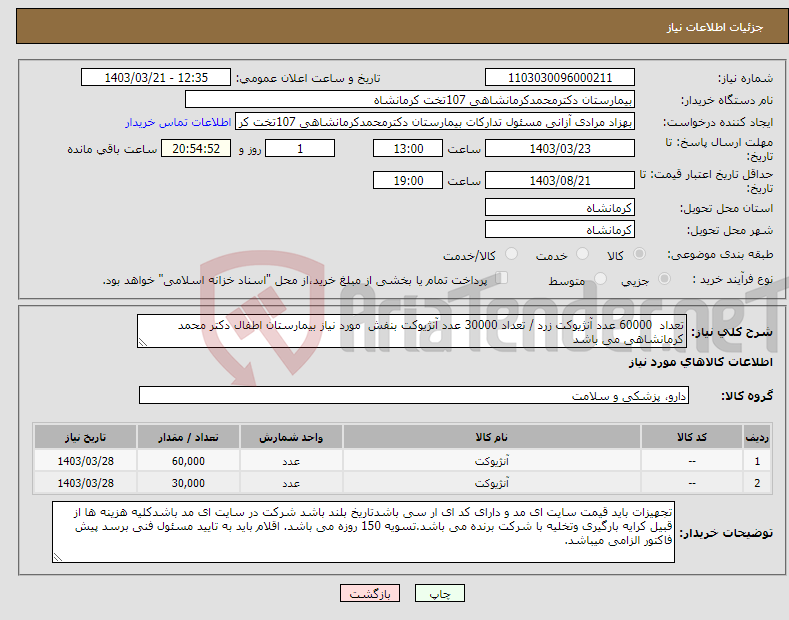Viewport: 789px width, 620px height.
Task: Click the date 1403/03/28 in row 2
Action: 86,483
